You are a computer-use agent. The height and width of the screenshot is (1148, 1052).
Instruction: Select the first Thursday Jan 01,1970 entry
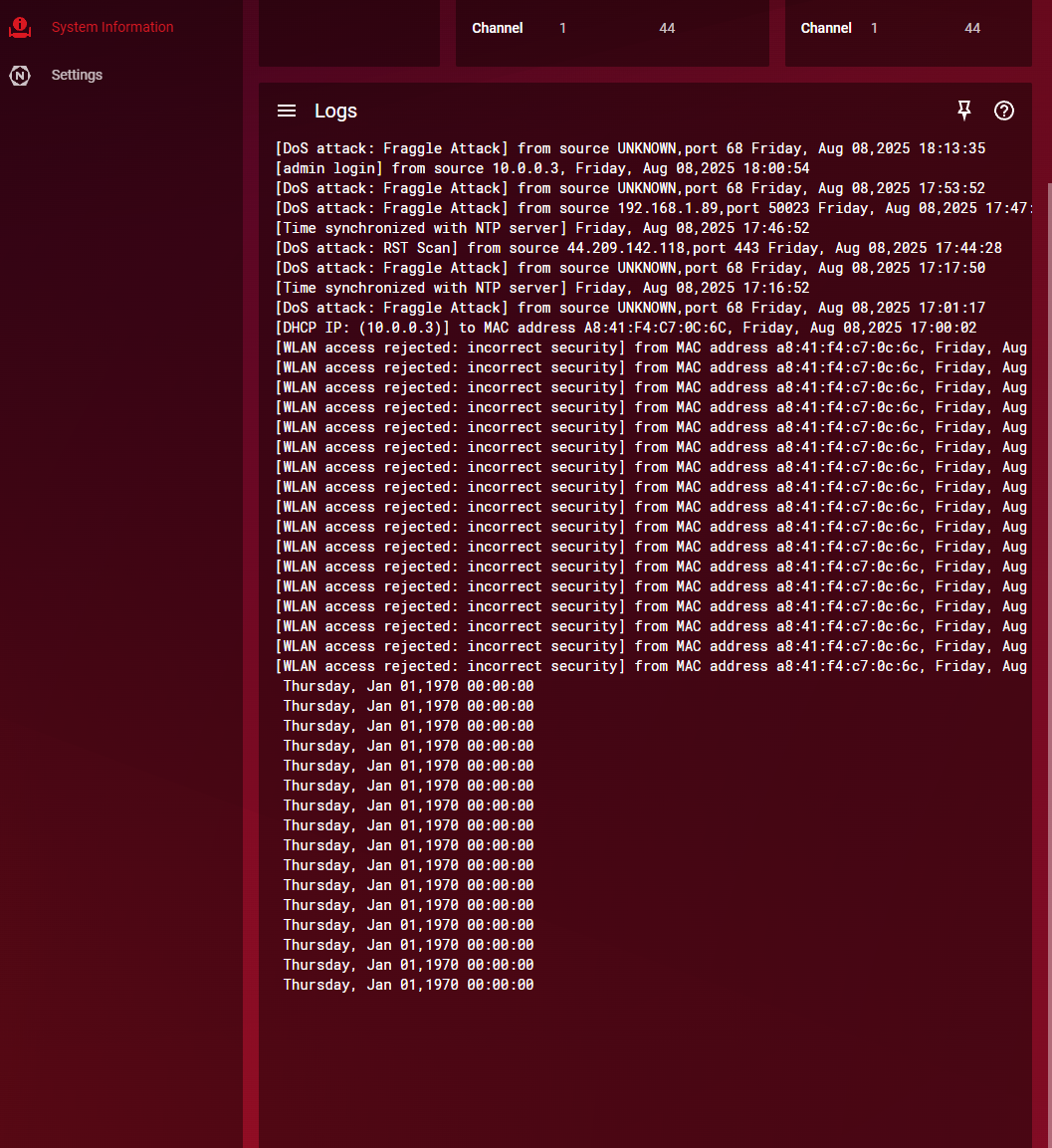408,686
